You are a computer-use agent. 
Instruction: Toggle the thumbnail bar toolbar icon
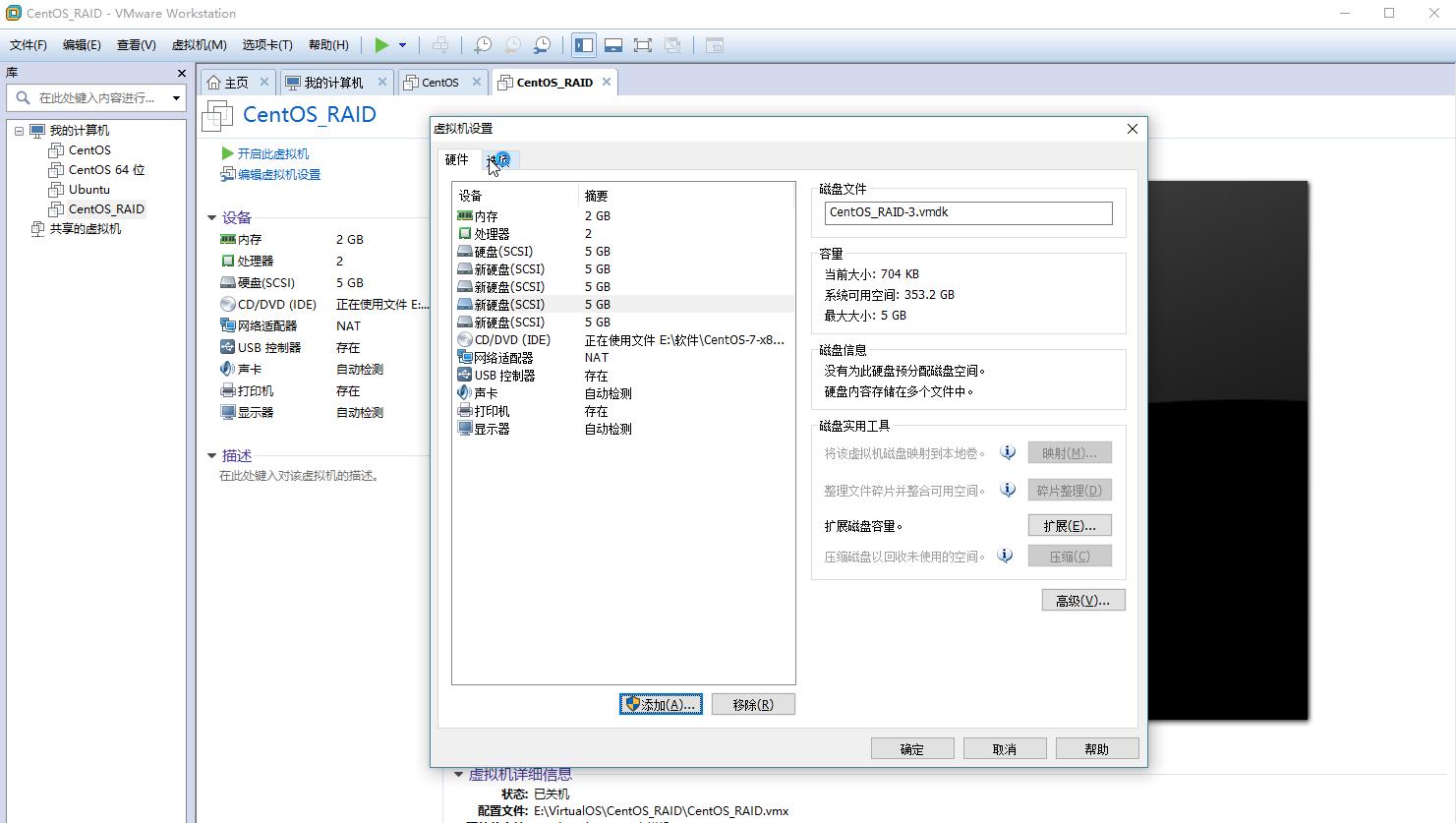click(x=613, y=45)
